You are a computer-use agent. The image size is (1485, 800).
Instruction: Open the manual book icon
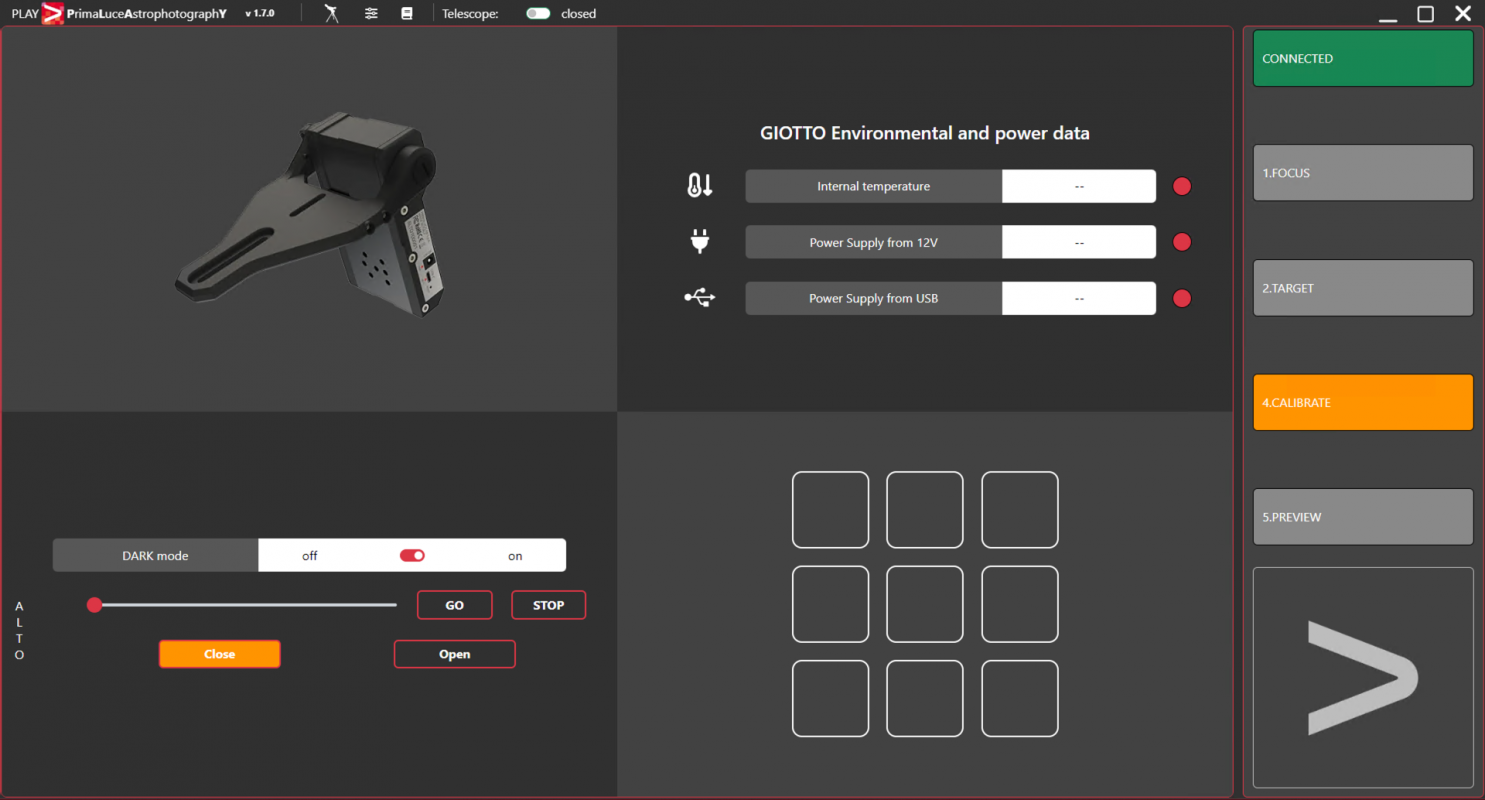coord(406,14)
